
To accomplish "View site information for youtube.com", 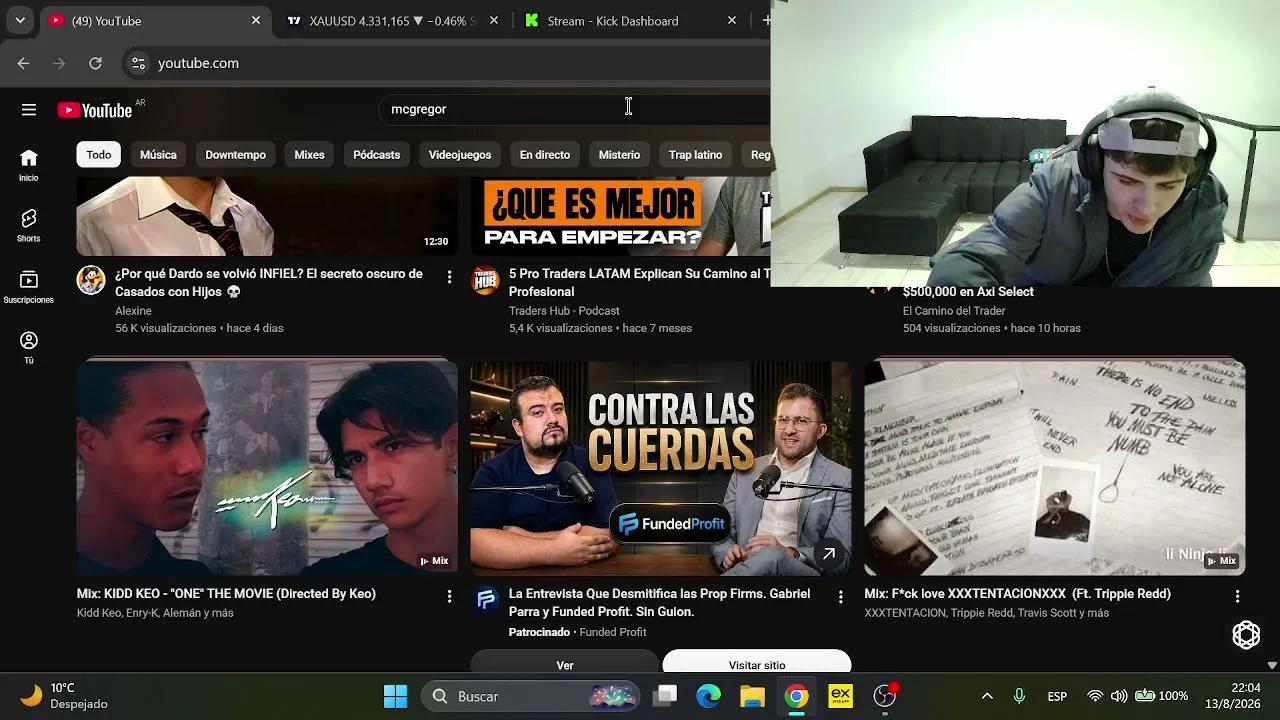I will point(138,63).
